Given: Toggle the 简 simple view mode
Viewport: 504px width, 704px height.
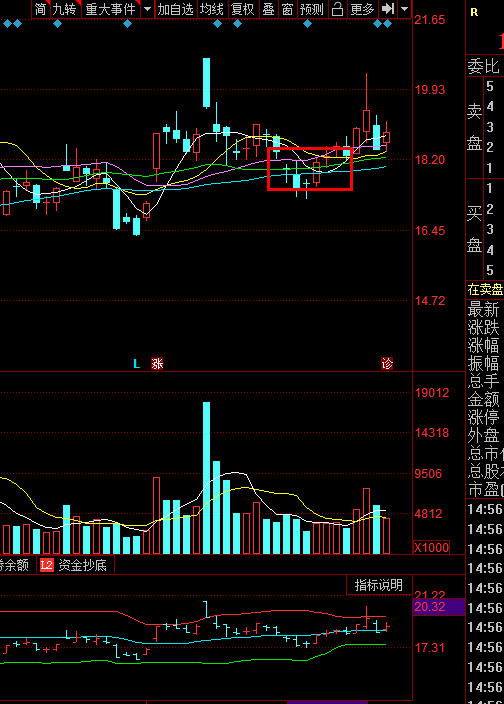Looking at the screenshot, I should click(40, 9).
